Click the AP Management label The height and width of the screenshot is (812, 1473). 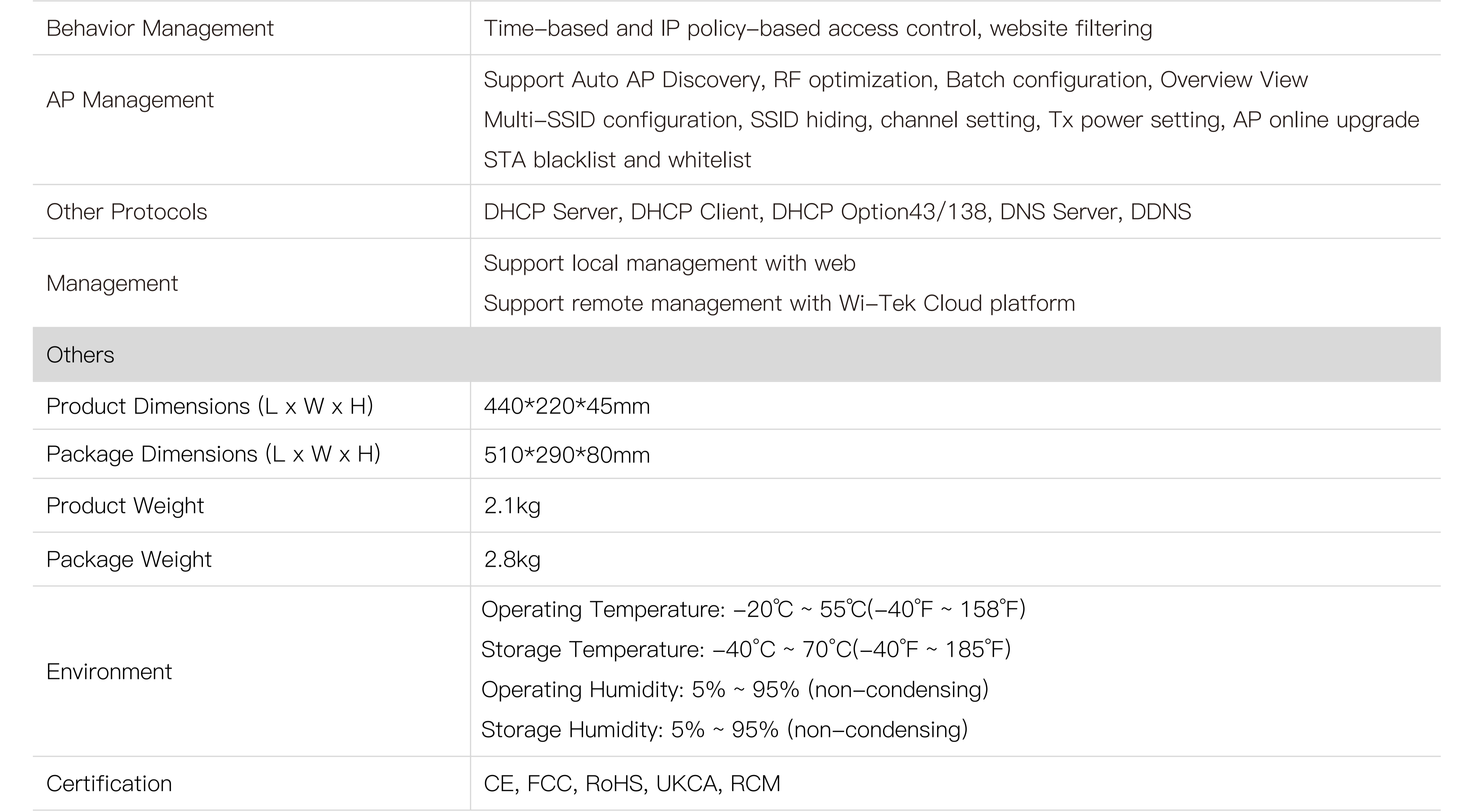point(130,100)
